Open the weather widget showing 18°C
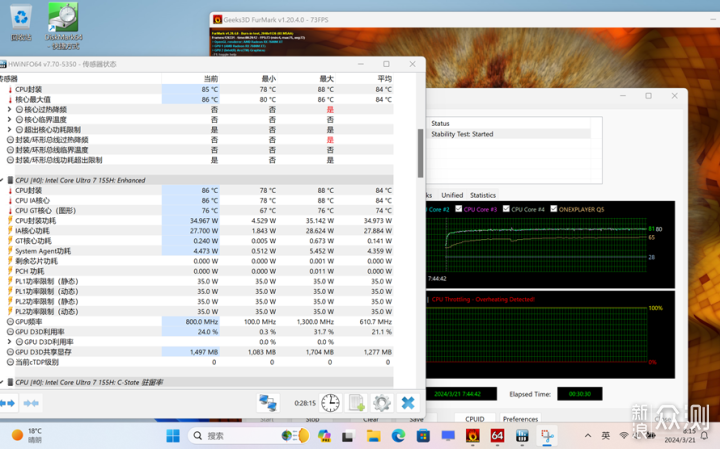Viewport: 720px width, 449px height. [27, 435]
